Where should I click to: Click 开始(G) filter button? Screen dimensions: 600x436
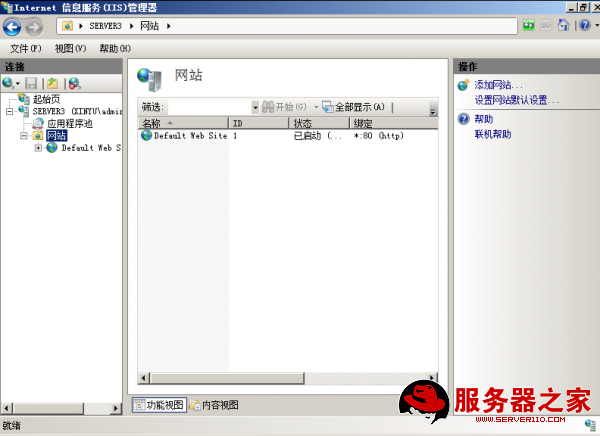(284, 107)
